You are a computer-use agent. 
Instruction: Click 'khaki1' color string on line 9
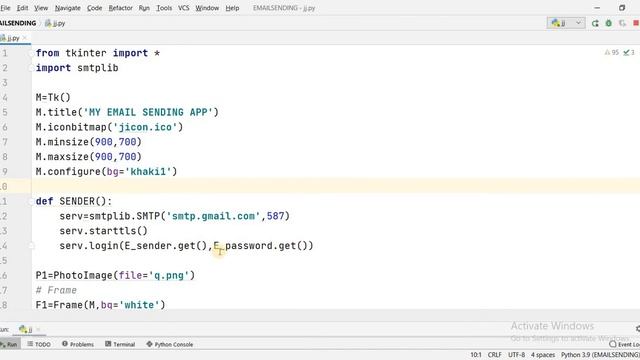pyautogui.click(x=148, y=171)
